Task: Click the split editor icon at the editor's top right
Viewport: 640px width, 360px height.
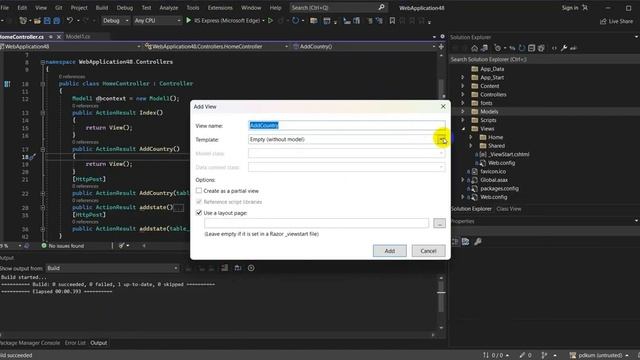Action: (441, 47)
